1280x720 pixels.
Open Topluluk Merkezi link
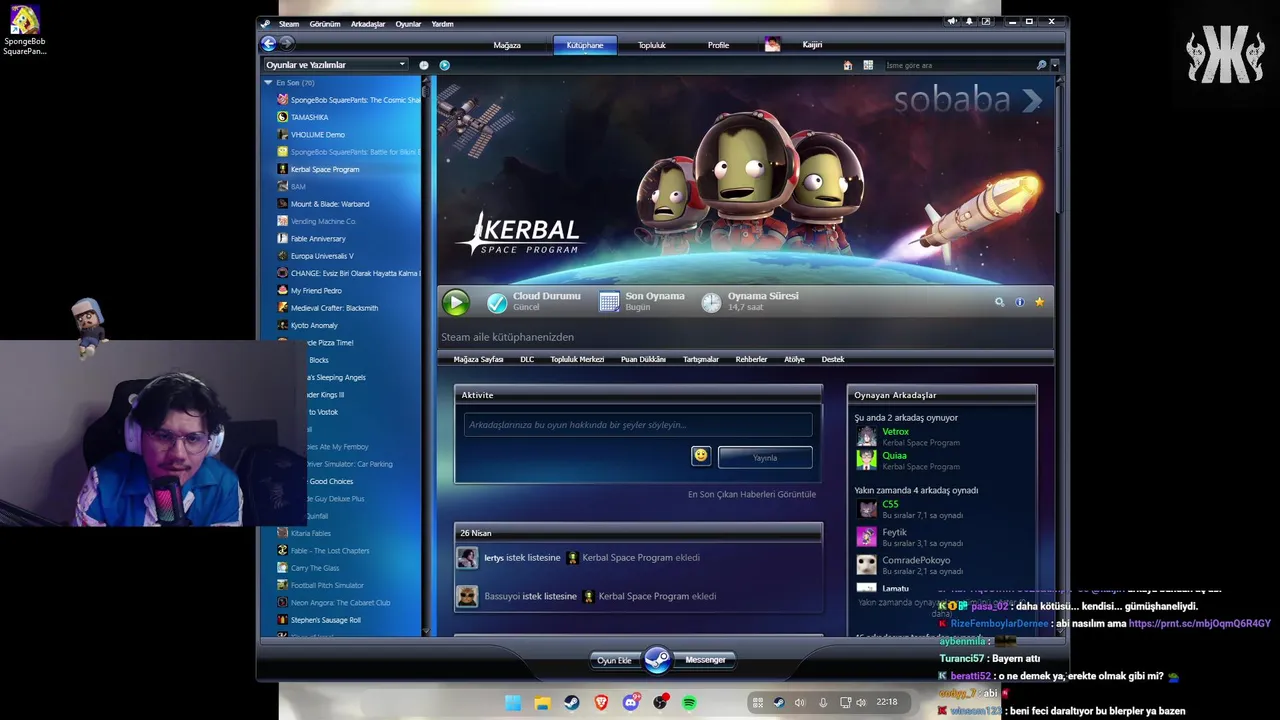click(x=577, y=359)
